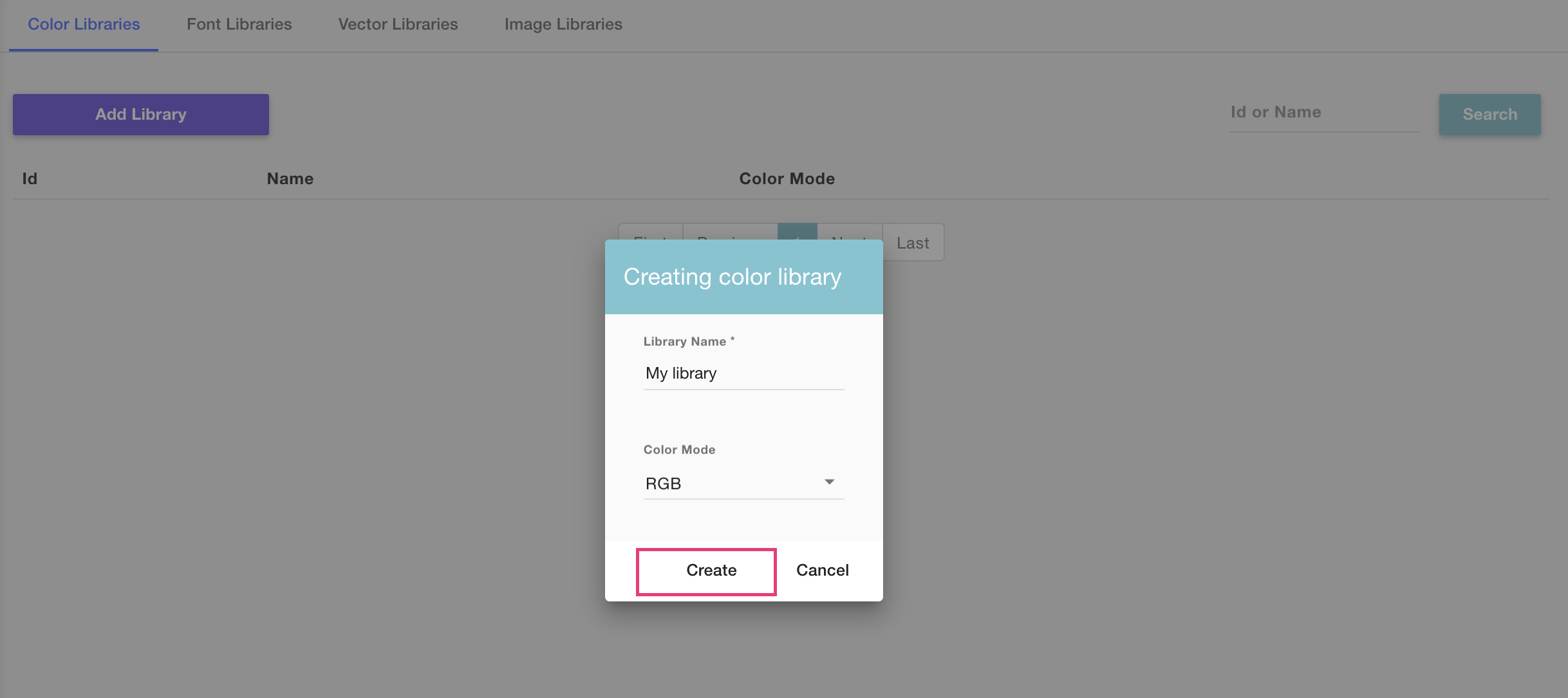Click the Name column header
The width and height of the screenshot is (1568, 698).
(290, 178)
